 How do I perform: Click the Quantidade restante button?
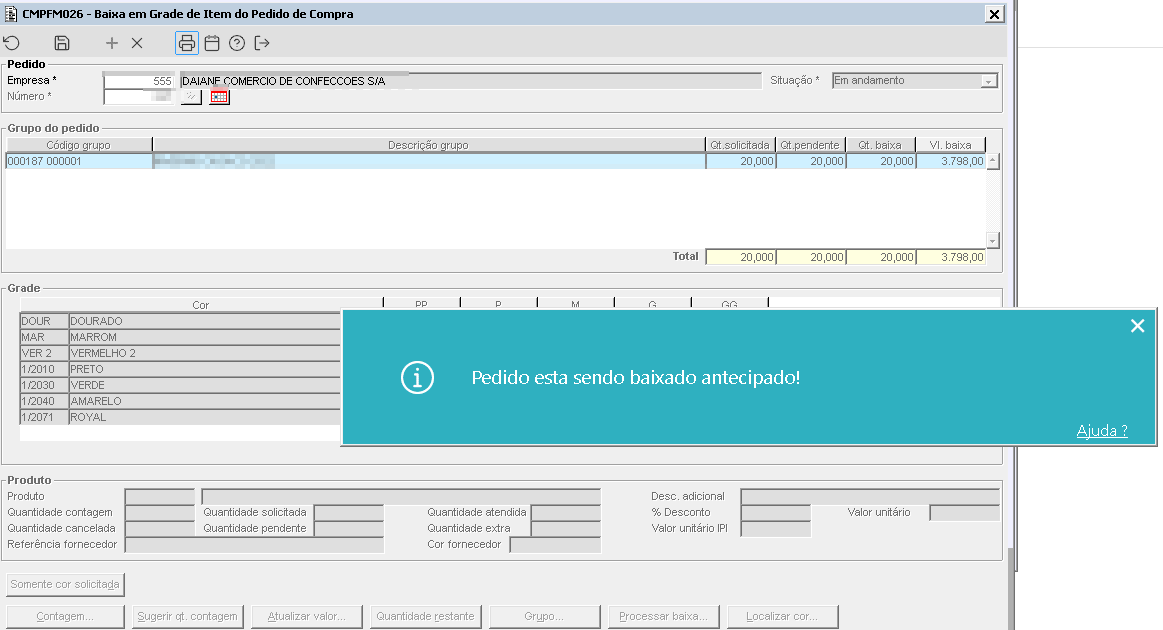tap(426, 617)
